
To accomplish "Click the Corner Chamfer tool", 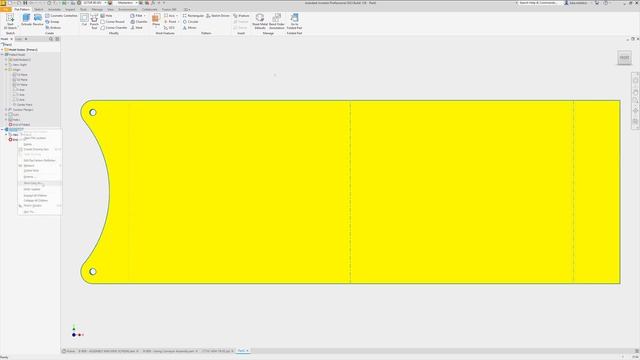I will [114, 28].
